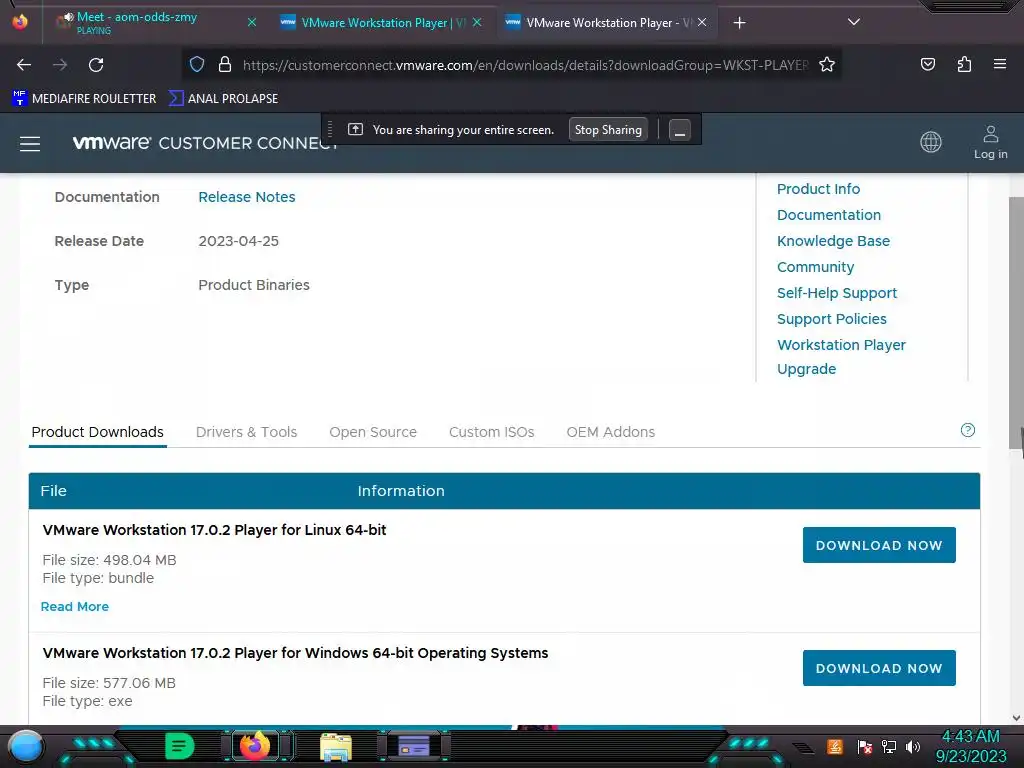Viewport: 1024px width, 768px height.
Task: Open the Self-Help Support link
Action: point(837,293)
